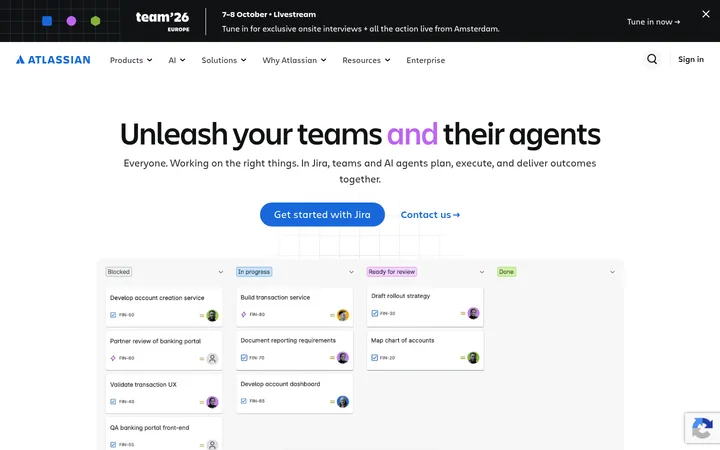
Task: Open the 'Map chart of accounts' card title
Action: click(x=402, y=340)
